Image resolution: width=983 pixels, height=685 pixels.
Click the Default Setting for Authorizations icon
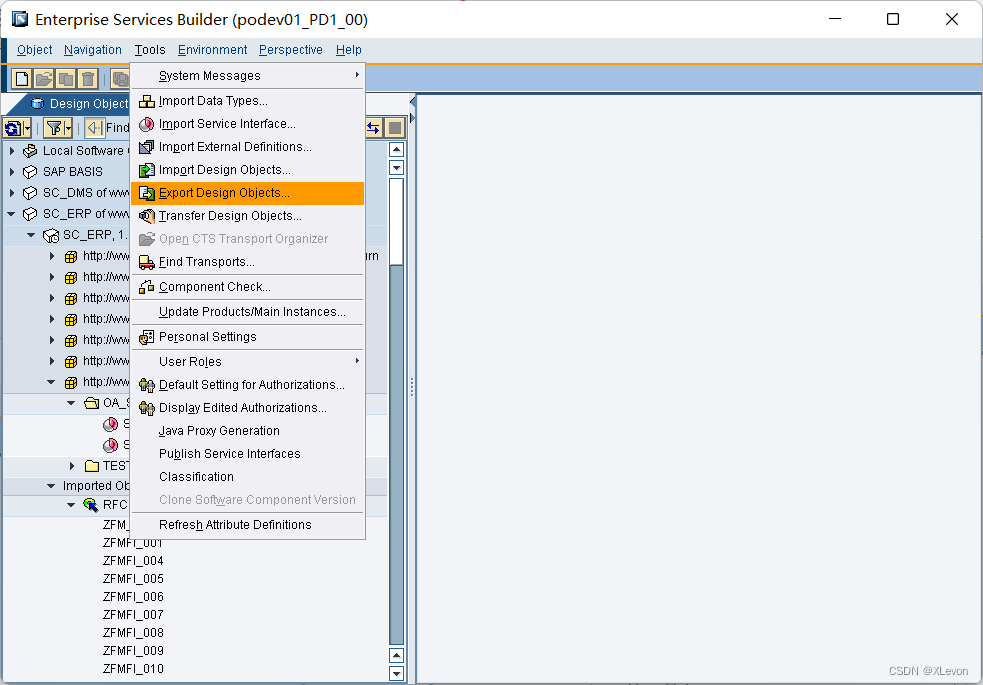[x=147, y=385]
